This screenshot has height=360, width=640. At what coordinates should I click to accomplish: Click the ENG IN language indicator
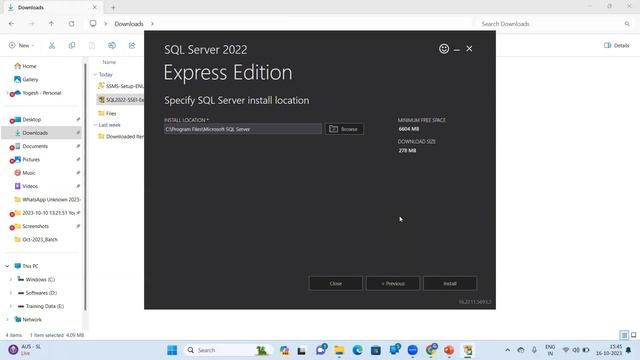[550, 350]
